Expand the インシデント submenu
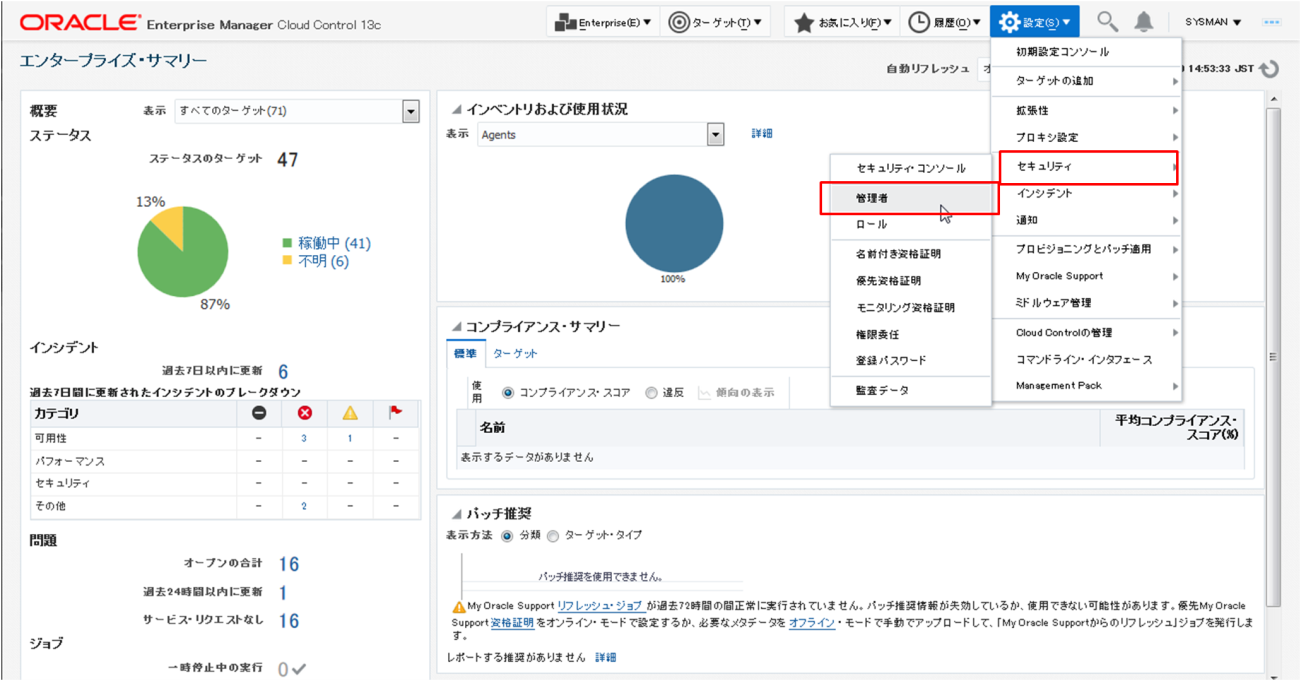The width and height of the screenshot is (1301, 681). coord(1086,193)
